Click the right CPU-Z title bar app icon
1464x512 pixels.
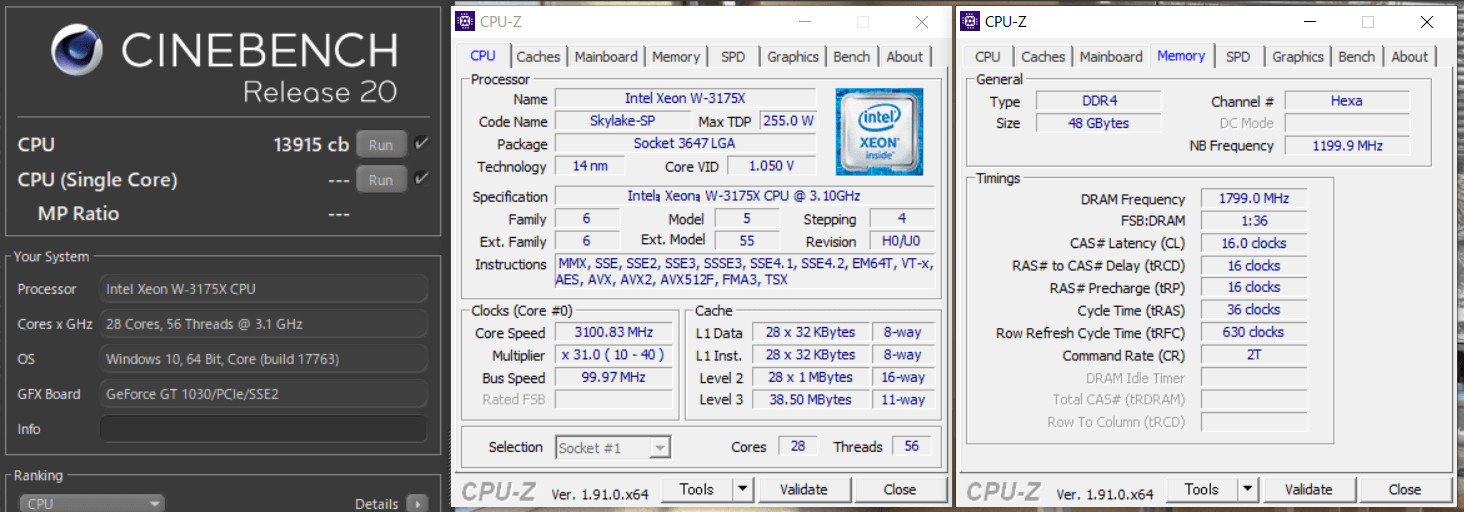[970, 21]
